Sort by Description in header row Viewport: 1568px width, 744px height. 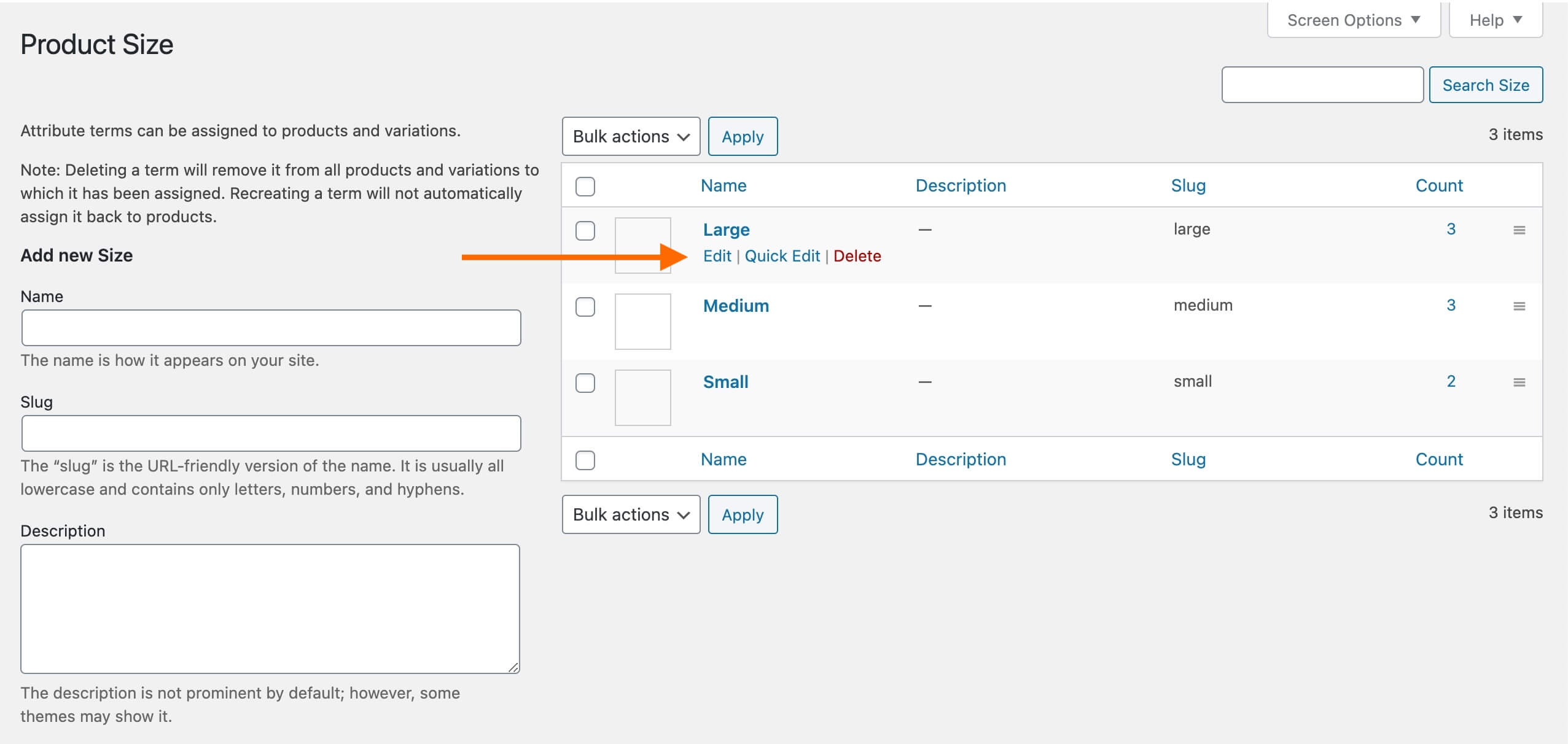tap(961, 185)
